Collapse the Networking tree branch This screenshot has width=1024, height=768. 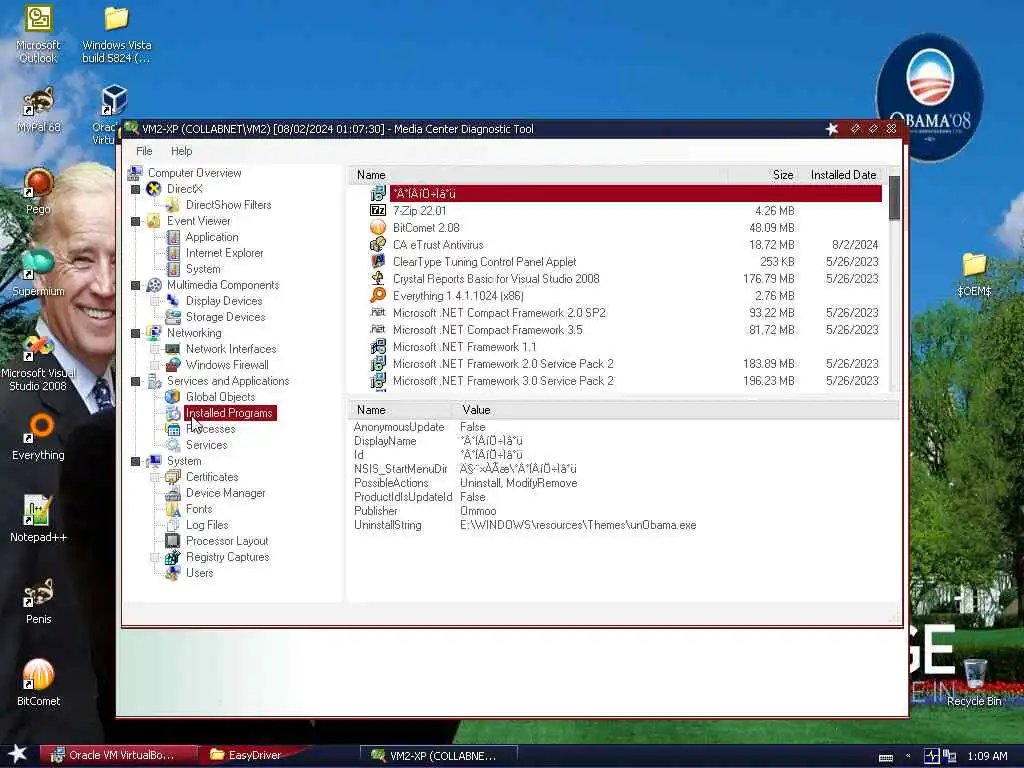(x=136, y=333)
